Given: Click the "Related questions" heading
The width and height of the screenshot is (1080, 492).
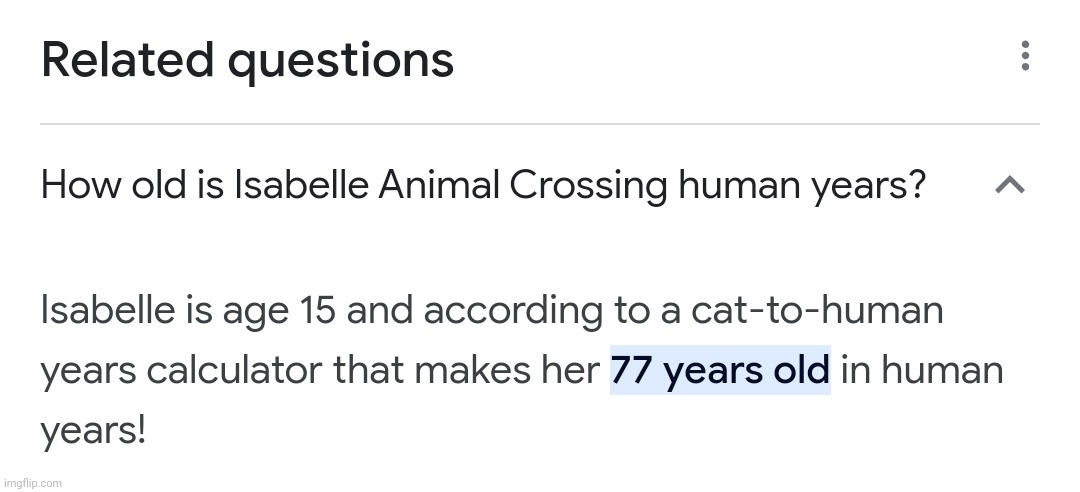Looking at the screenshot, I should [247, 61].
